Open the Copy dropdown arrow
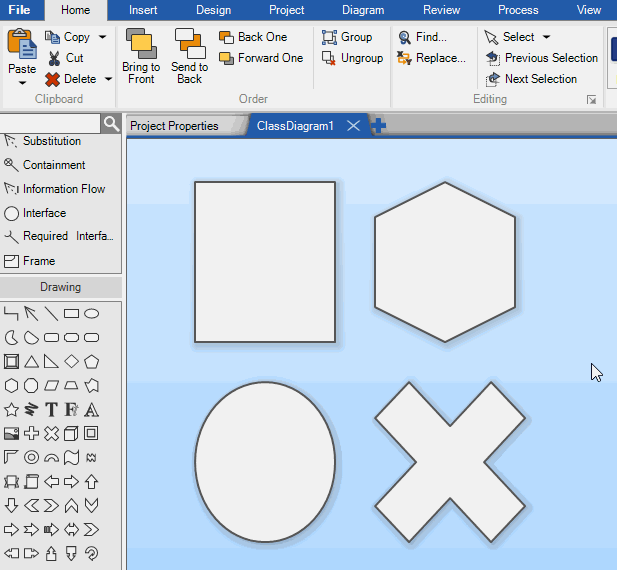 (x=103, y=37)
